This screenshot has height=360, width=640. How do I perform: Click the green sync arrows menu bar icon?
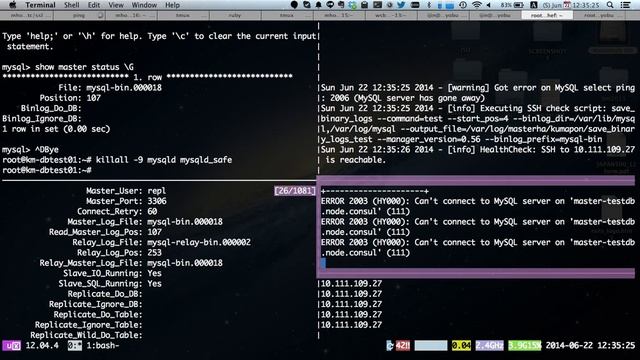click(353, 5)
